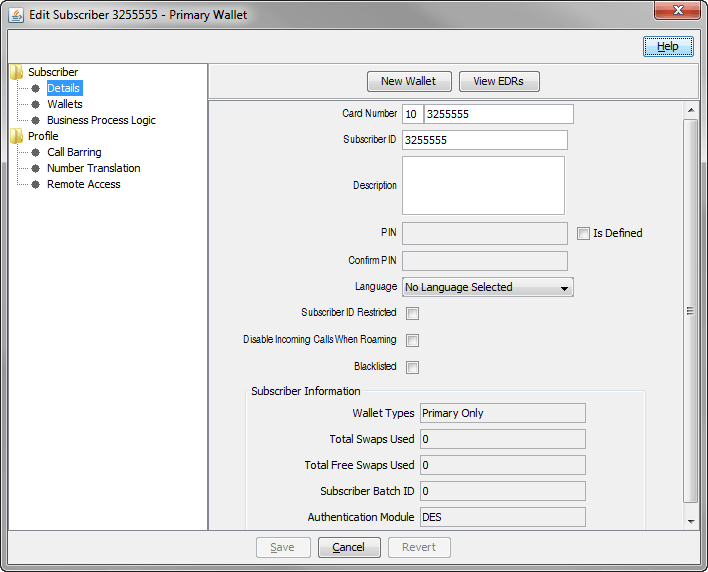Click the Subscriber folder icon
This screenshot has height=572, width=708.
click(17, 72)
